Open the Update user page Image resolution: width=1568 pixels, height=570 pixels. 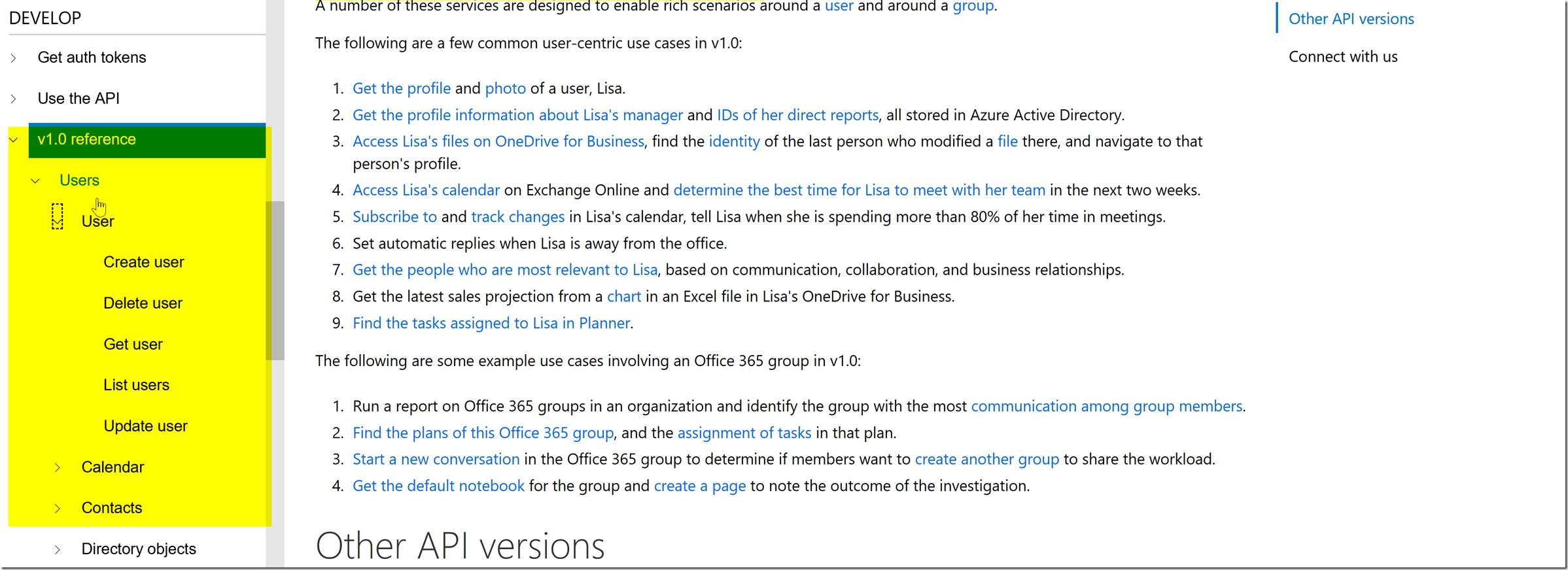click(145, 426)
